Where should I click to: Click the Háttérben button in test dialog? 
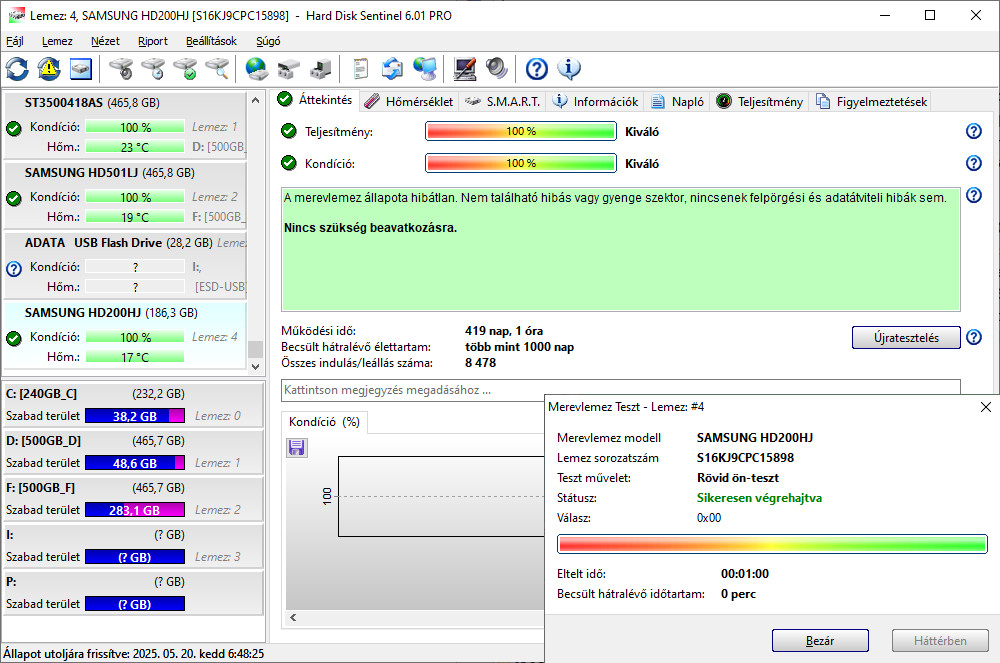point(940,641)
